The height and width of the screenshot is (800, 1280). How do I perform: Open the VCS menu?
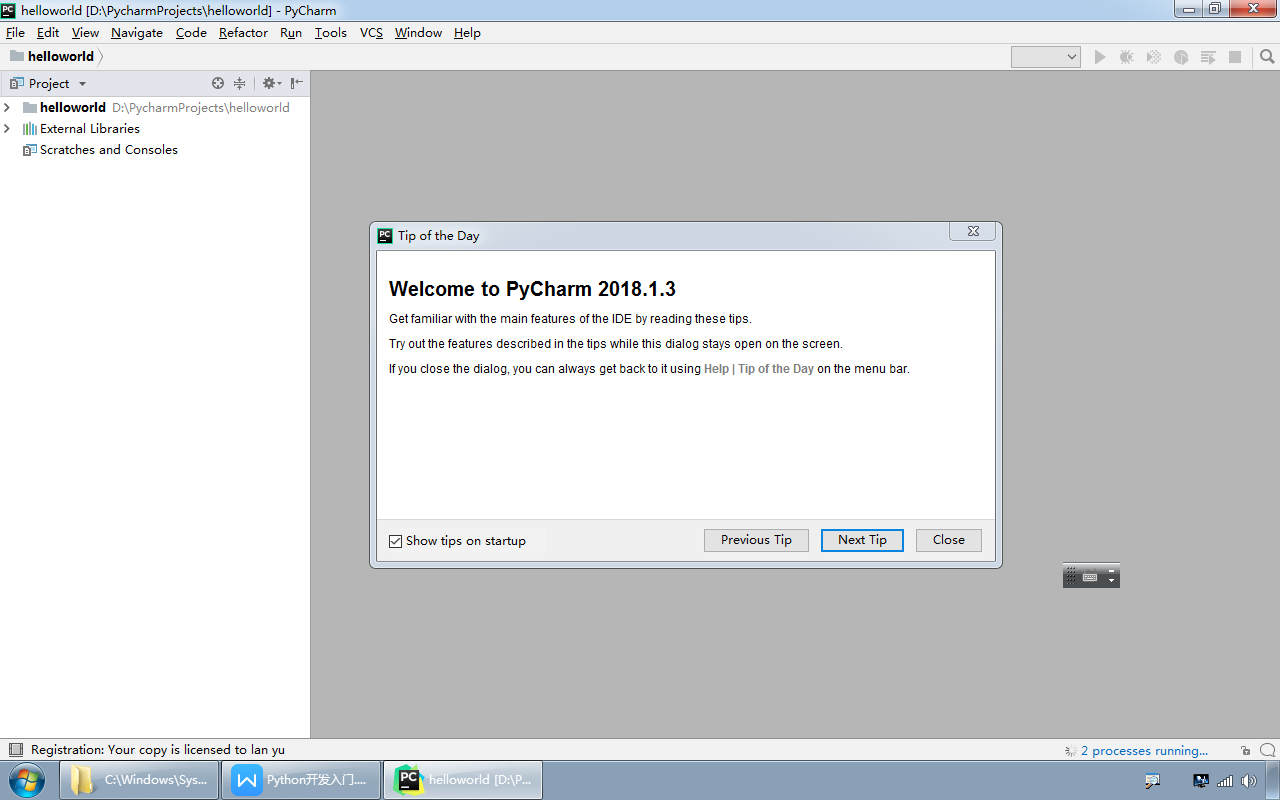click(371, 33)
